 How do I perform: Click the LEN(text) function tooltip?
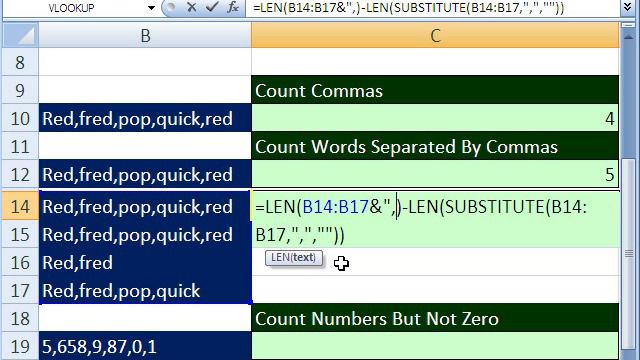pos(293,258)
